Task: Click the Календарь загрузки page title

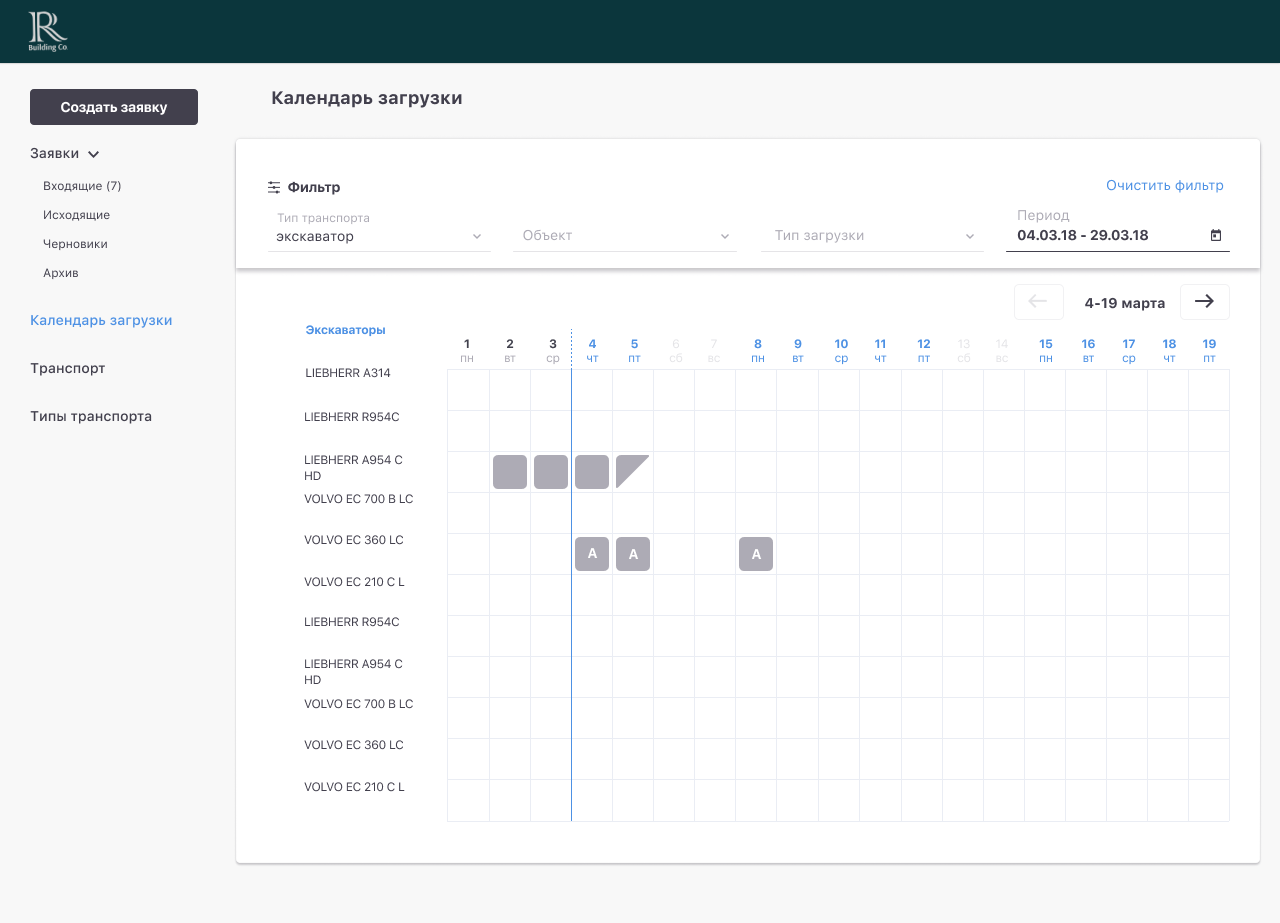Action: 367,98
